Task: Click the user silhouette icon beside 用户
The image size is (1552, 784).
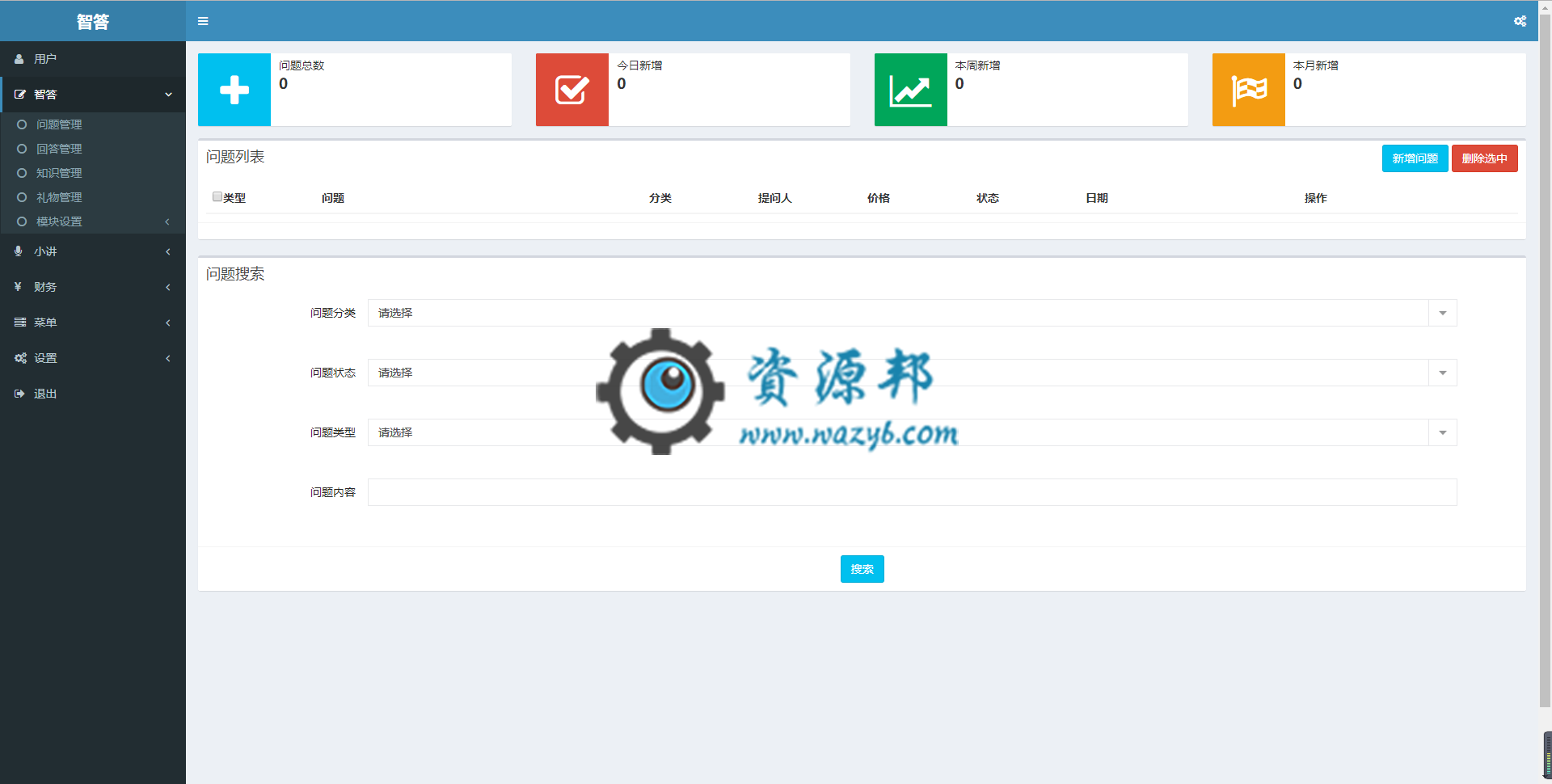Action: tap(19, 59)
